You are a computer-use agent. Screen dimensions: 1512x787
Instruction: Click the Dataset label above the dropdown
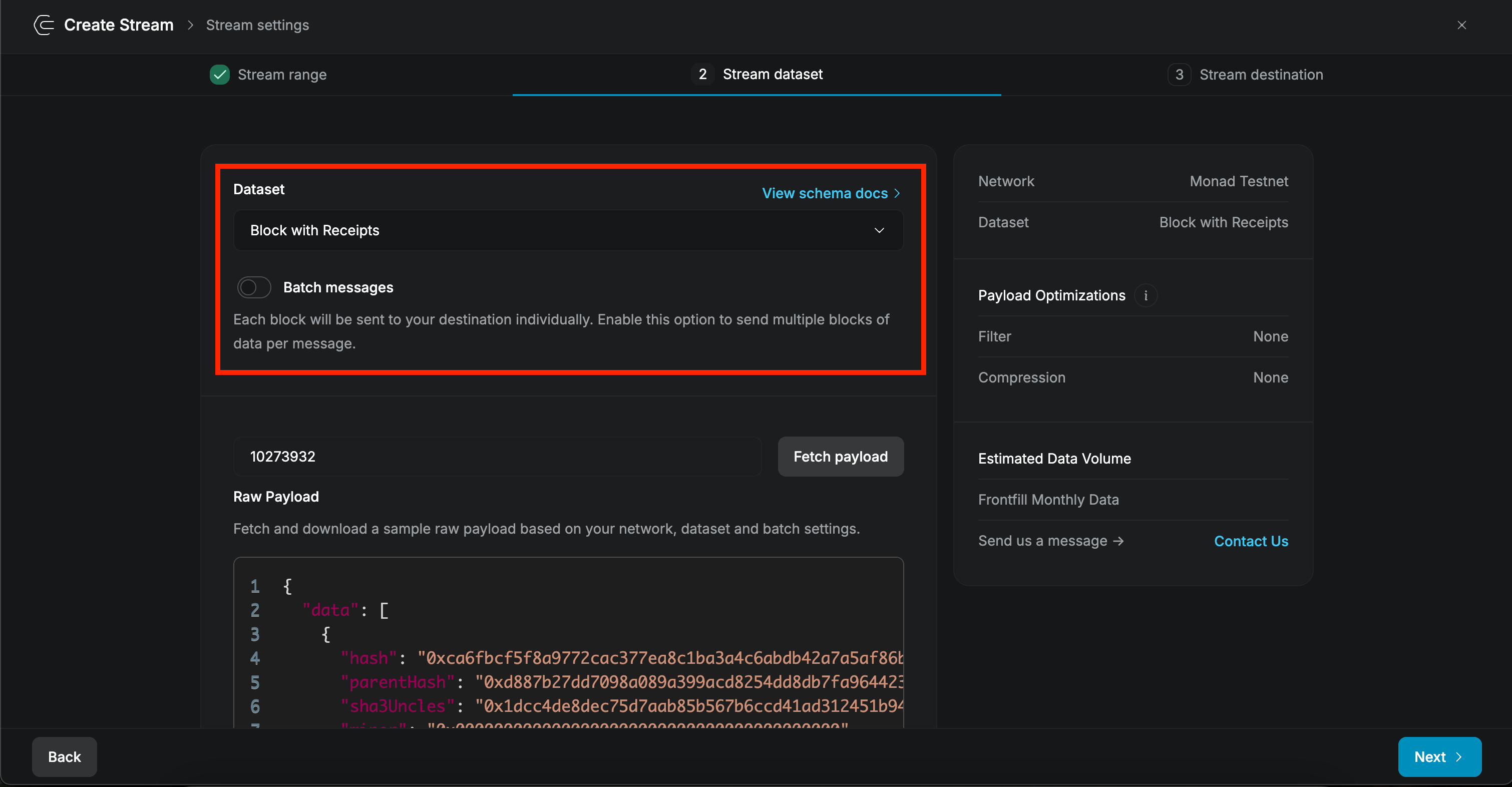[x=259, y=189]
